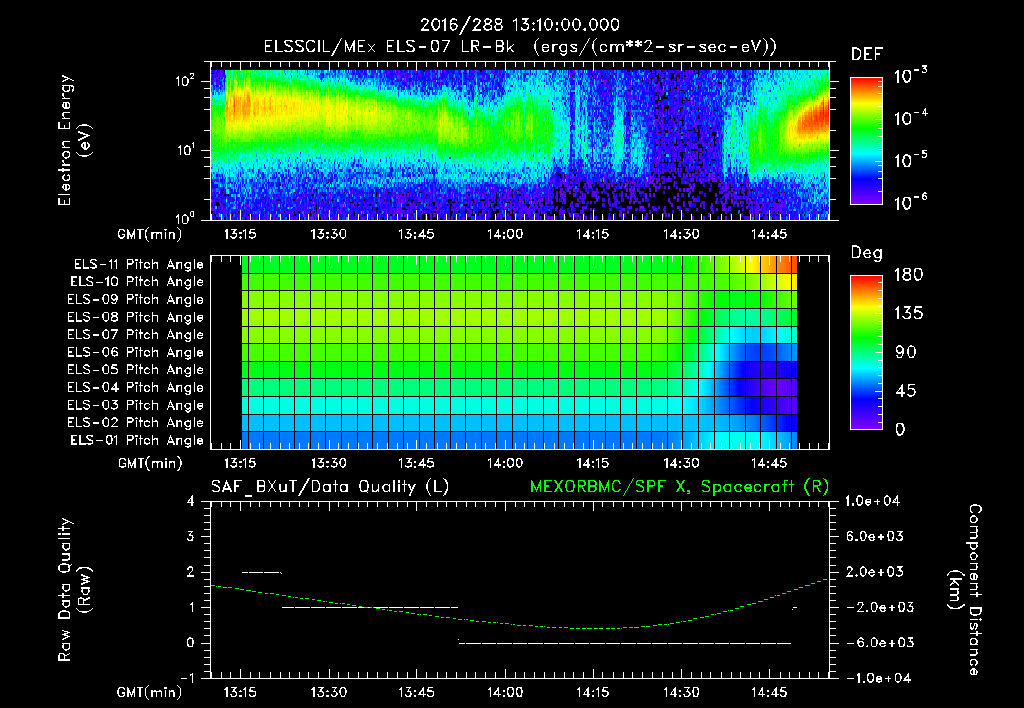This screenshot has width=1024, height=708.
Task: Select the ELS-01 Pitch Angle row label
Action: click(136, 440)
